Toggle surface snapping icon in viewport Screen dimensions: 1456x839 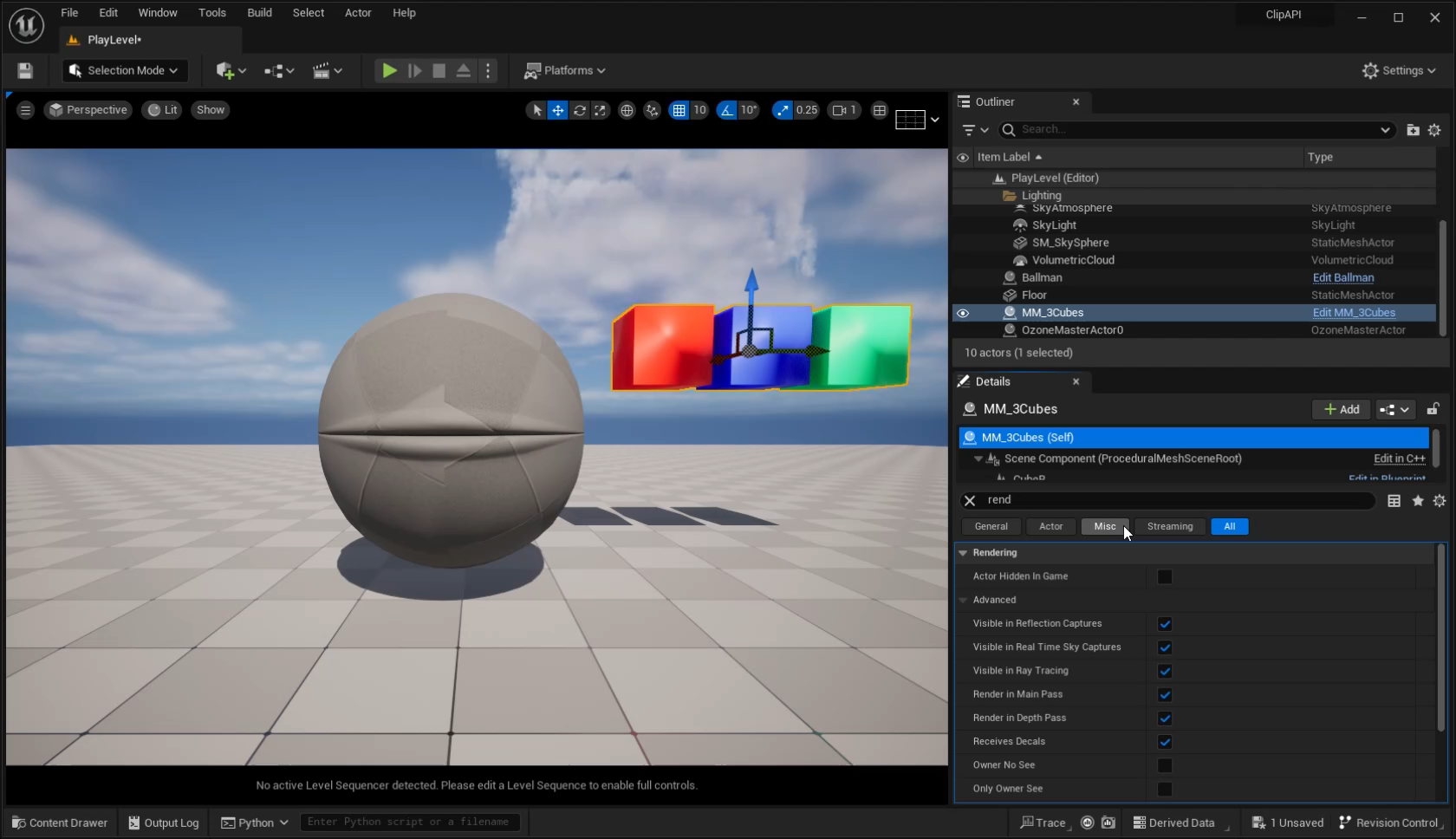click(x=652, y=110)
